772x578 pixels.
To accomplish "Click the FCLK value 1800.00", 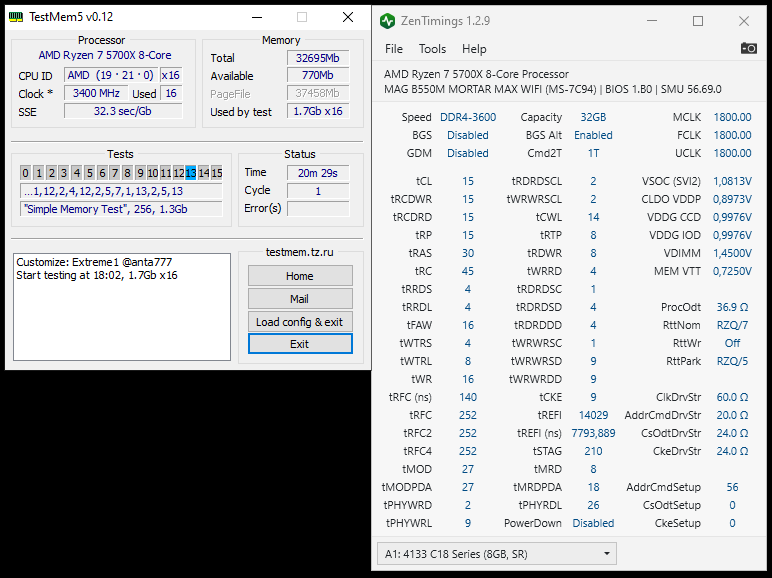I will (x=733, y=135).
